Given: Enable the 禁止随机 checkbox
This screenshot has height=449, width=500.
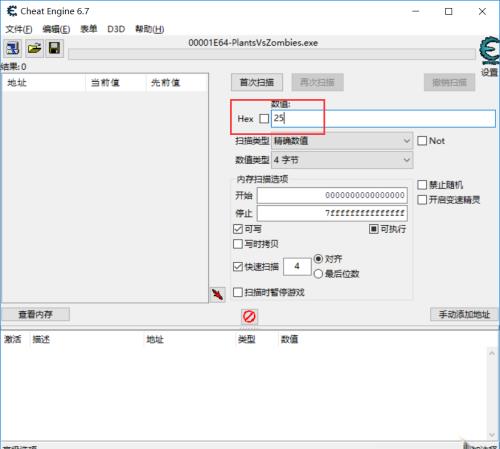Looking at the screenshot, I should tap(422, 185).
